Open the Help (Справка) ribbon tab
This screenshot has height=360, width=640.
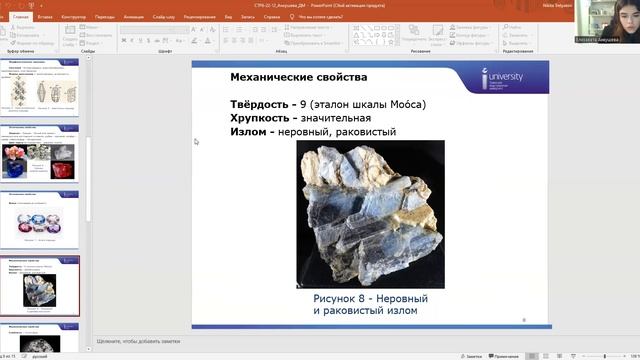272,17
